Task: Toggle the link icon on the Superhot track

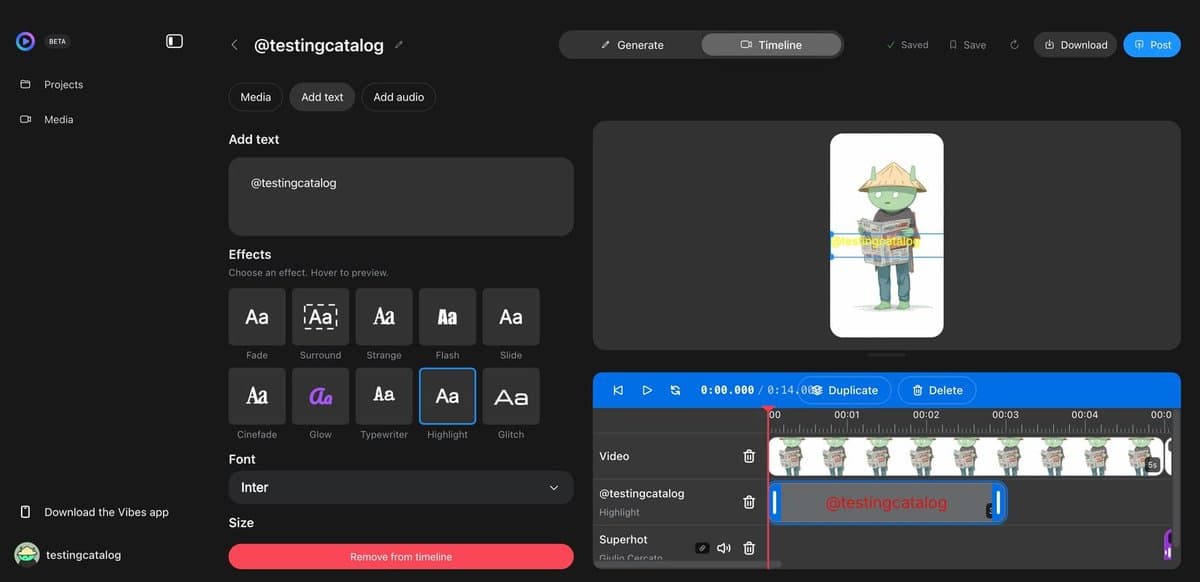Action: coord(701,547)
